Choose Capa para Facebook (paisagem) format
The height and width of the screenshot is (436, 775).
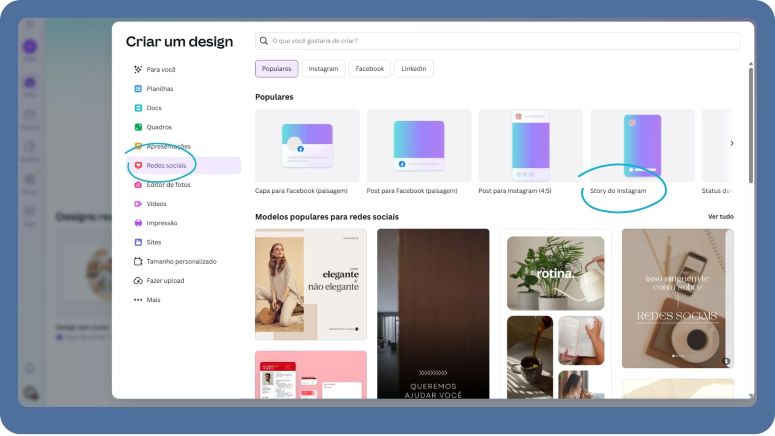click(x=307, y=152)
